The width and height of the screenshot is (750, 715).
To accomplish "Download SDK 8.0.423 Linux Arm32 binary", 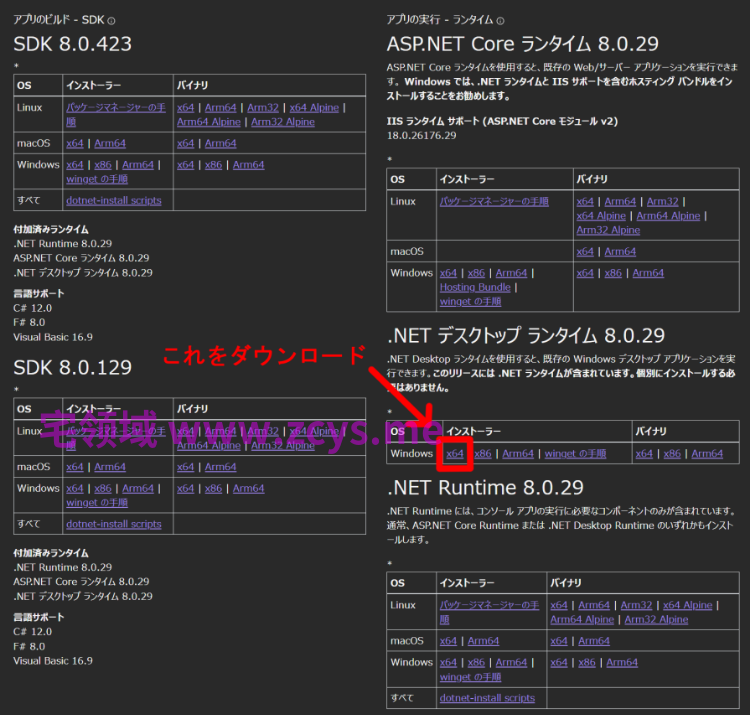I will 263,108.
